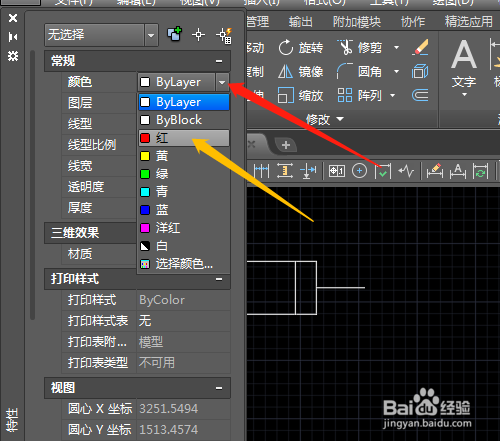
Task: Click the Explode box icon
Action: click(x=420, y=71)
